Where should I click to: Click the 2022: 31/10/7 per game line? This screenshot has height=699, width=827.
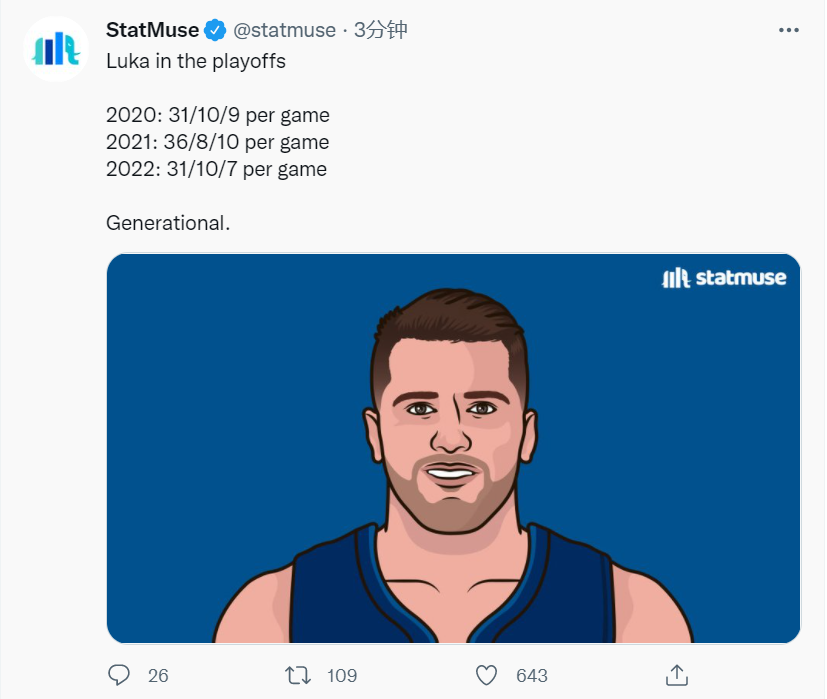(216, 169)
